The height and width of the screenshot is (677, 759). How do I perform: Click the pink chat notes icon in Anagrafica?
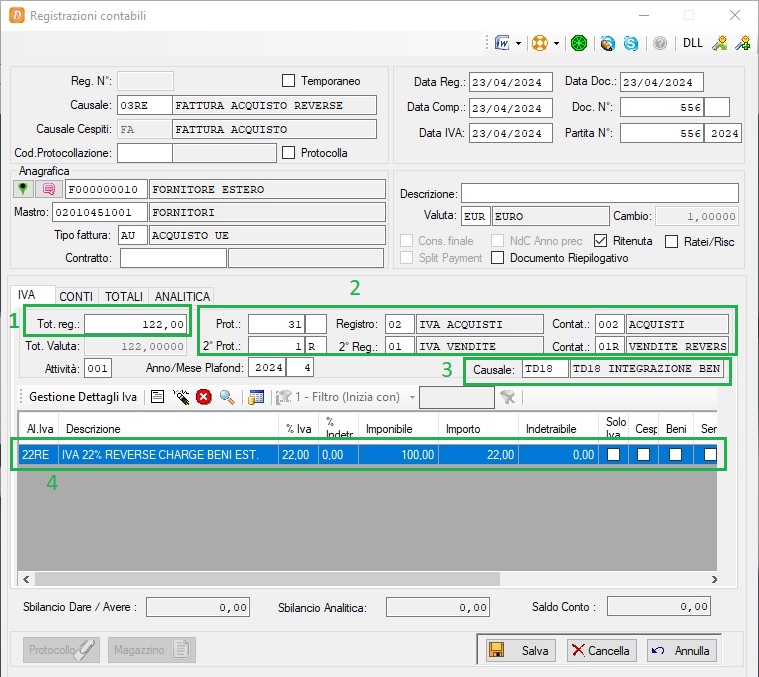tap(48, 189)
